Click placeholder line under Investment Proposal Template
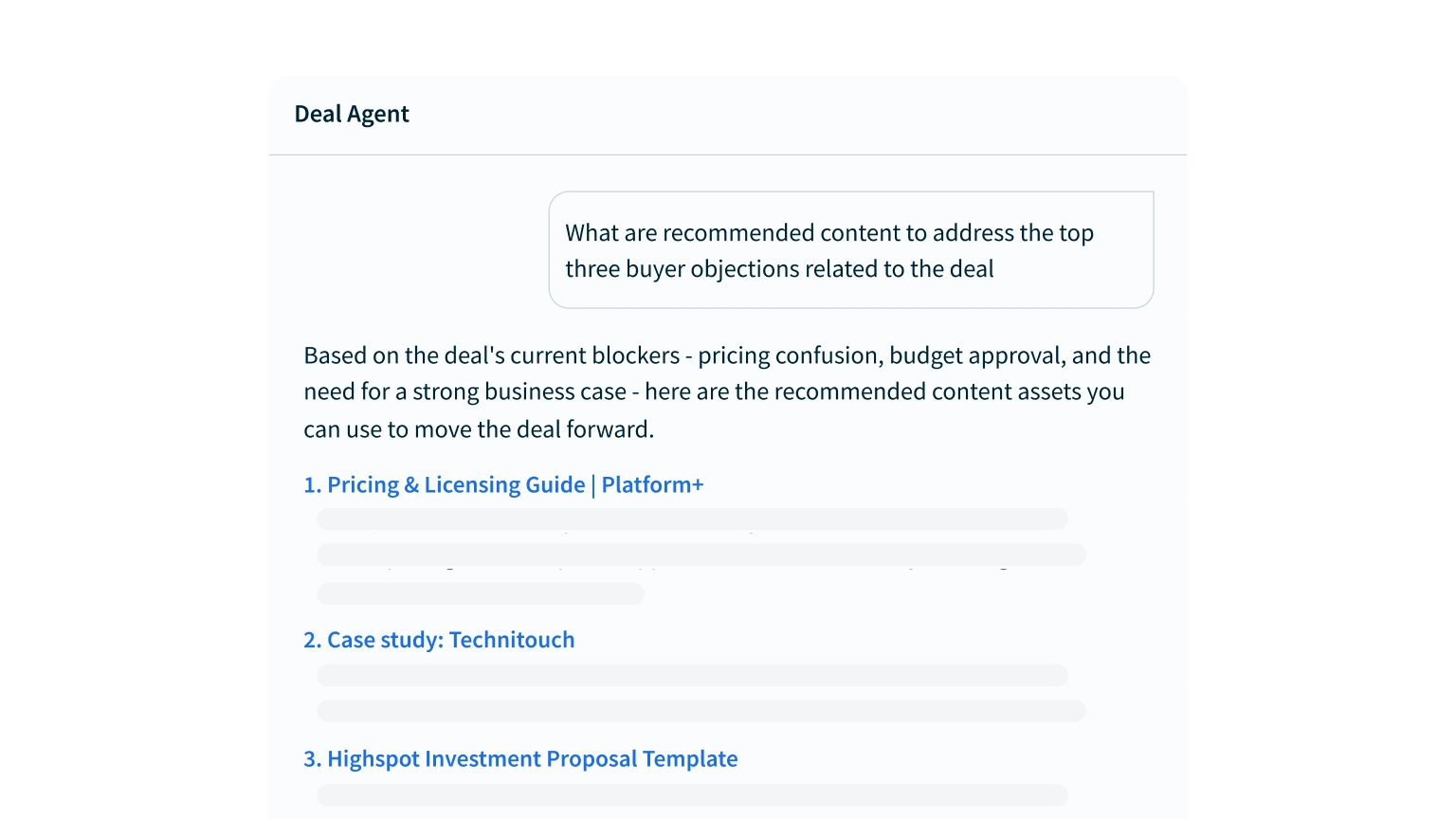This screenshot has width=1456, height=819. [692, 795]
